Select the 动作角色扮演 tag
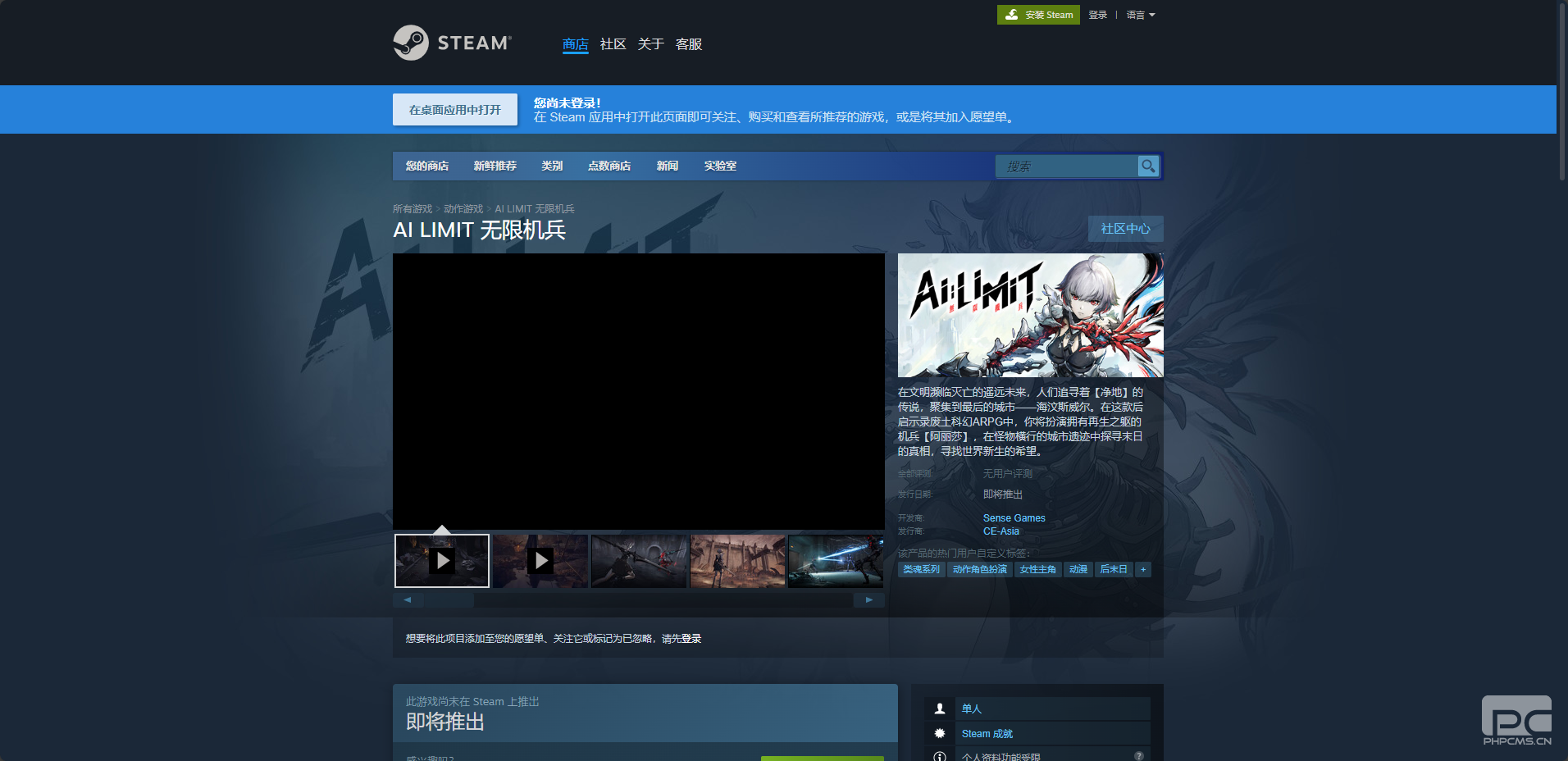 pos(980,569)
